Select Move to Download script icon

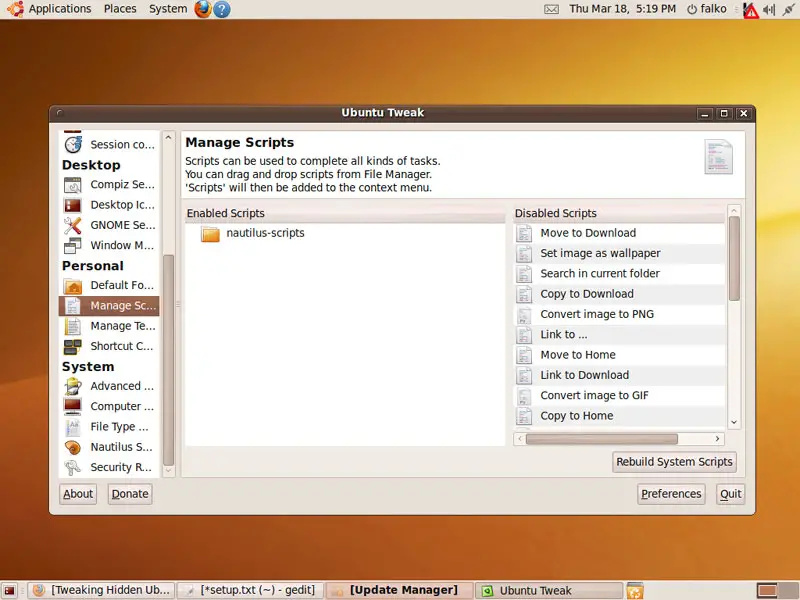(x=524, y=233)
